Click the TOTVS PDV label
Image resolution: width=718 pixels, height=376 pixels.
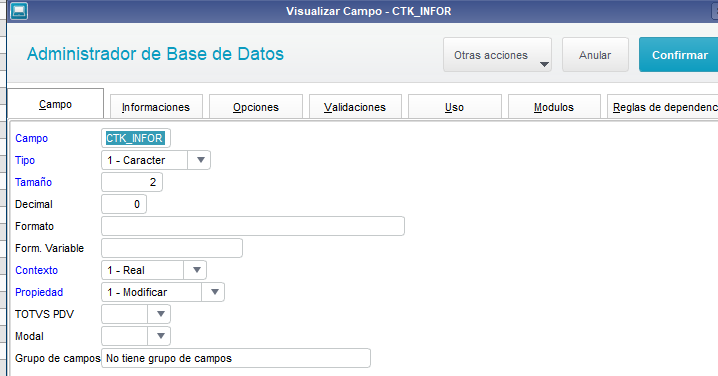tap(44, 314)
